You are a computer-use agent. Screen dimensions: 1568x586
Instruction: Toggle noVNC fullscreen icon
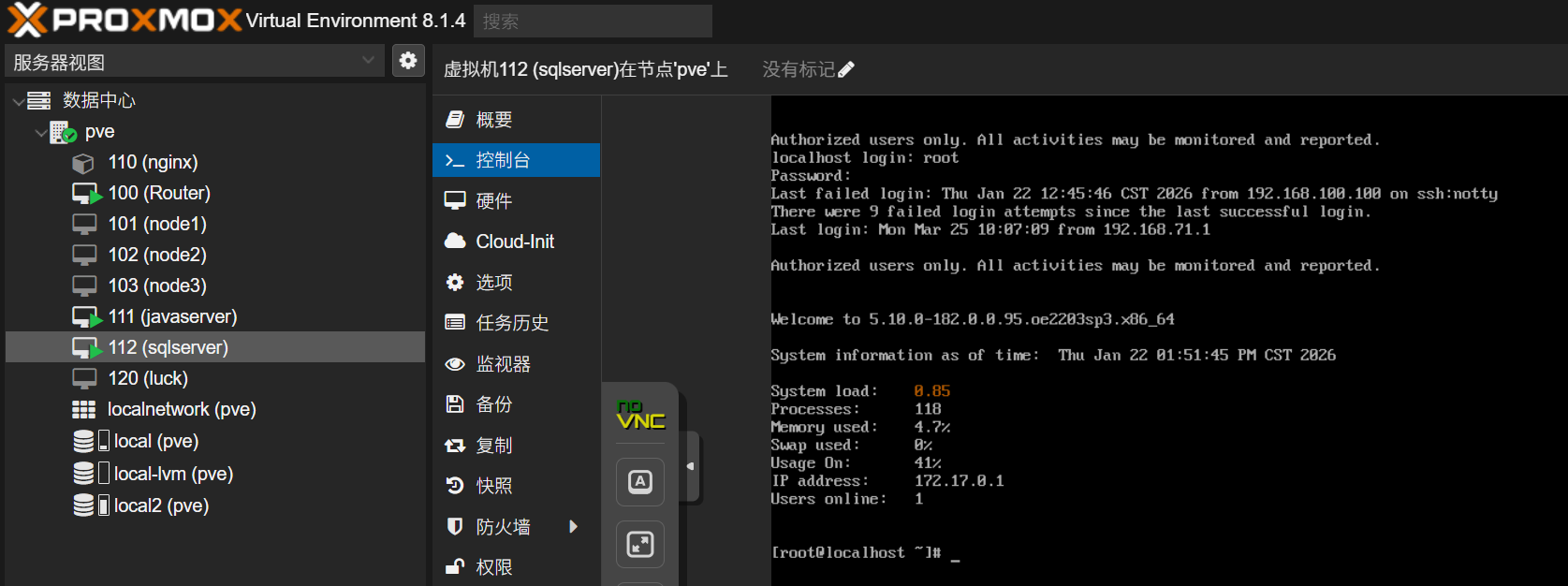pos(640,544)
